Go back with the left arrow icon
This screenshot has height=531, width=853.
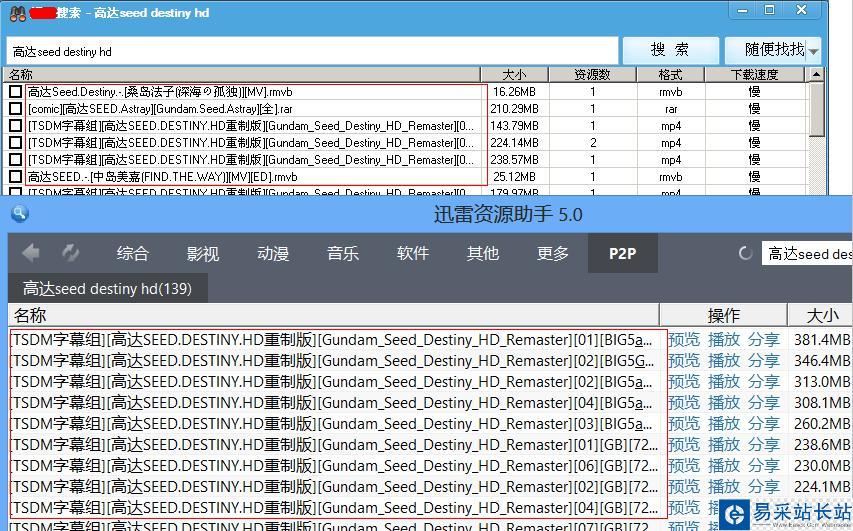pos(31,253)
